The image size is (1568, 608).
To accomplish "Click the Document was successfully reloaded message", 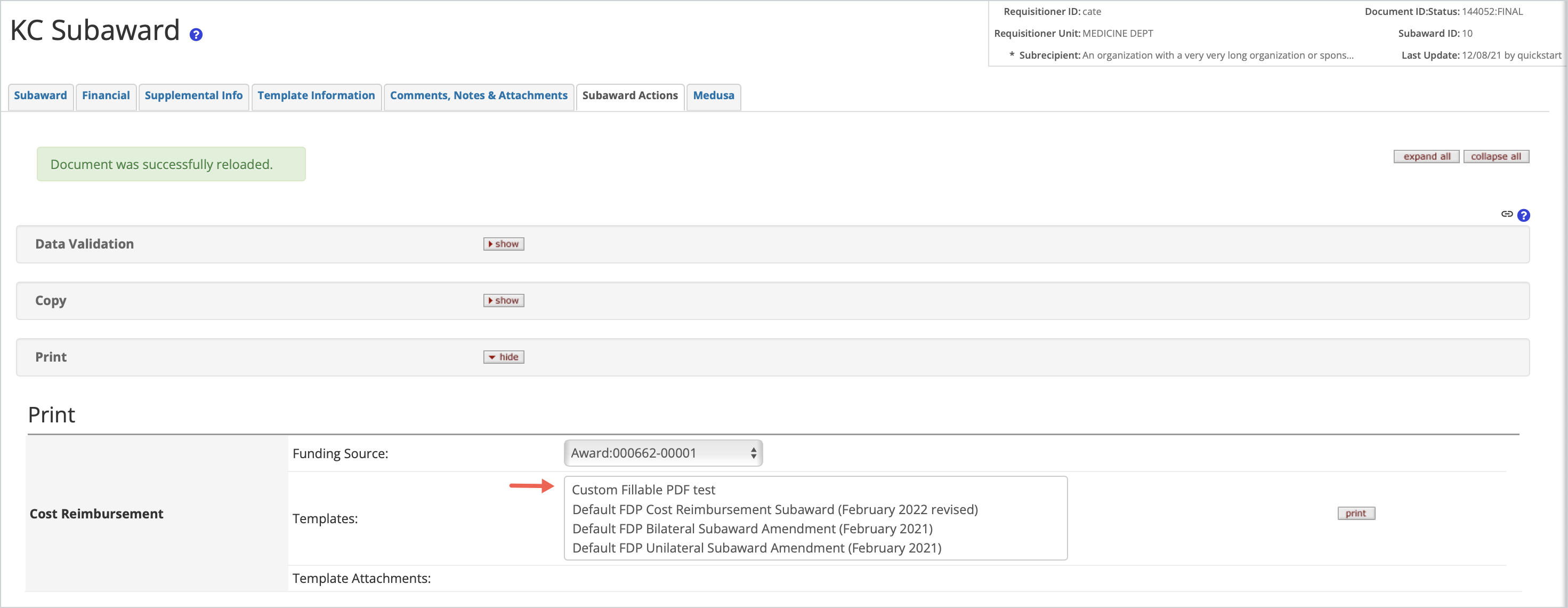I will pyautogui.click(x=171, y=164).
